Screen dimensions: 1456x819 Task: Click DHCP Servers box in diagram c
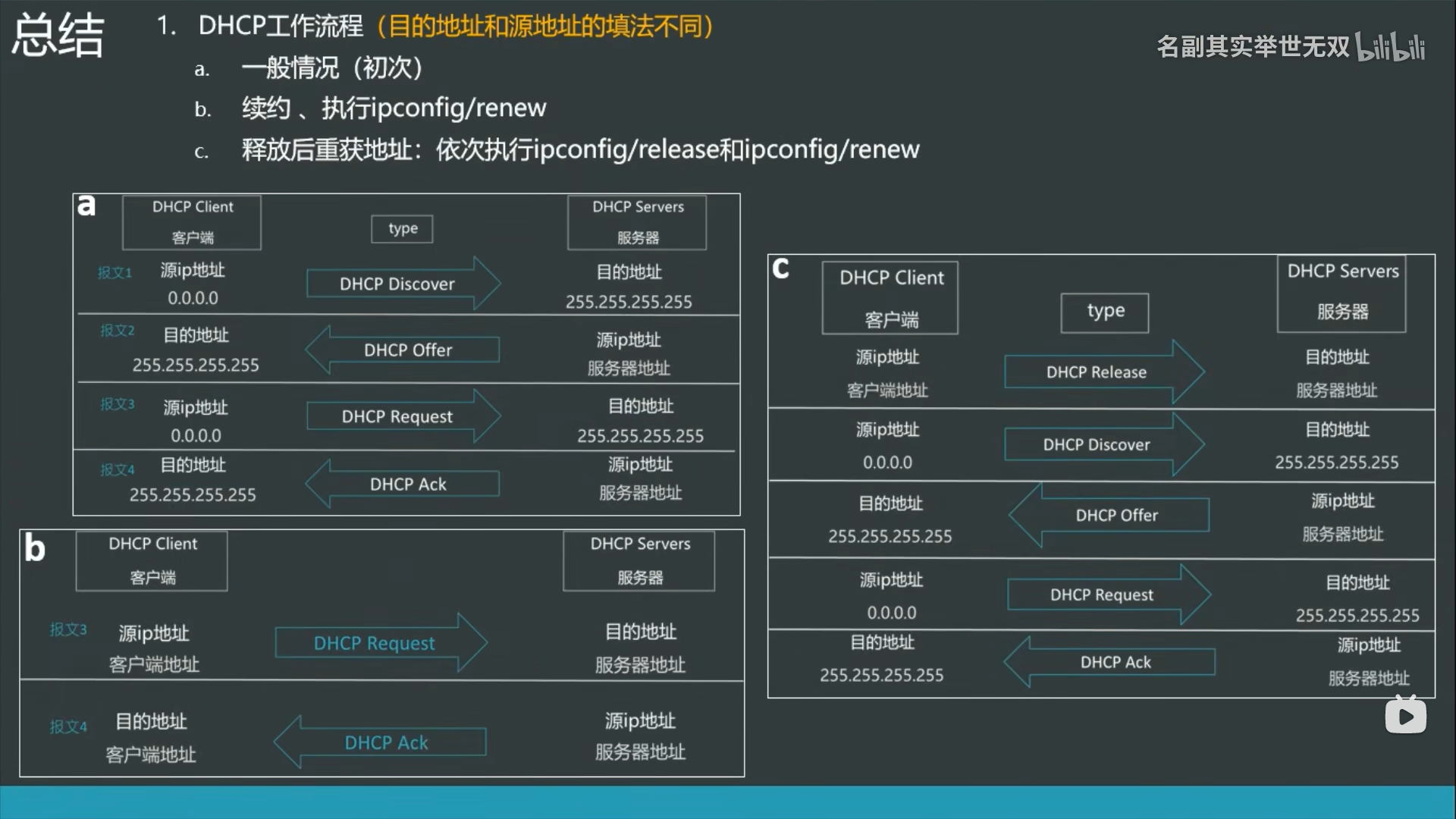point(1341,293)
